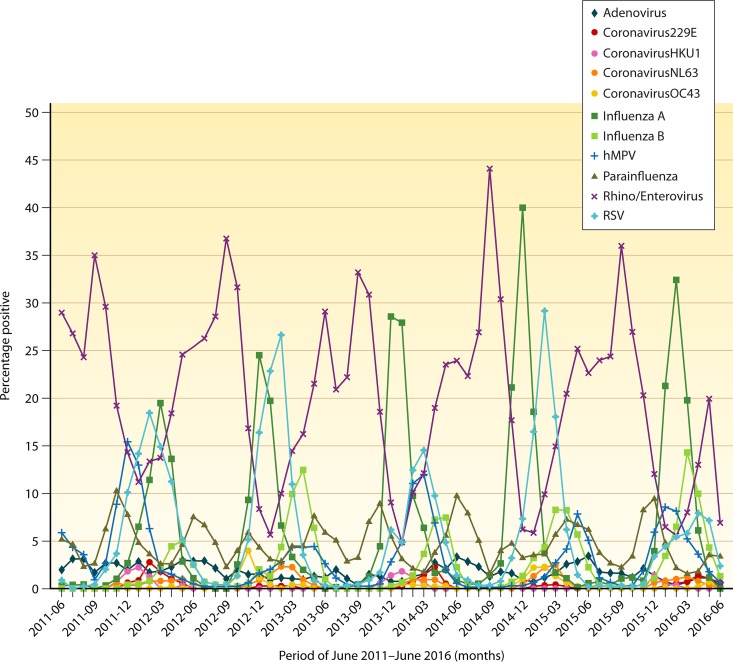Click the RSV peak near 27 percent in early 2013
The height and width of the screenshot is (662, 733).
tap(281, 335)
